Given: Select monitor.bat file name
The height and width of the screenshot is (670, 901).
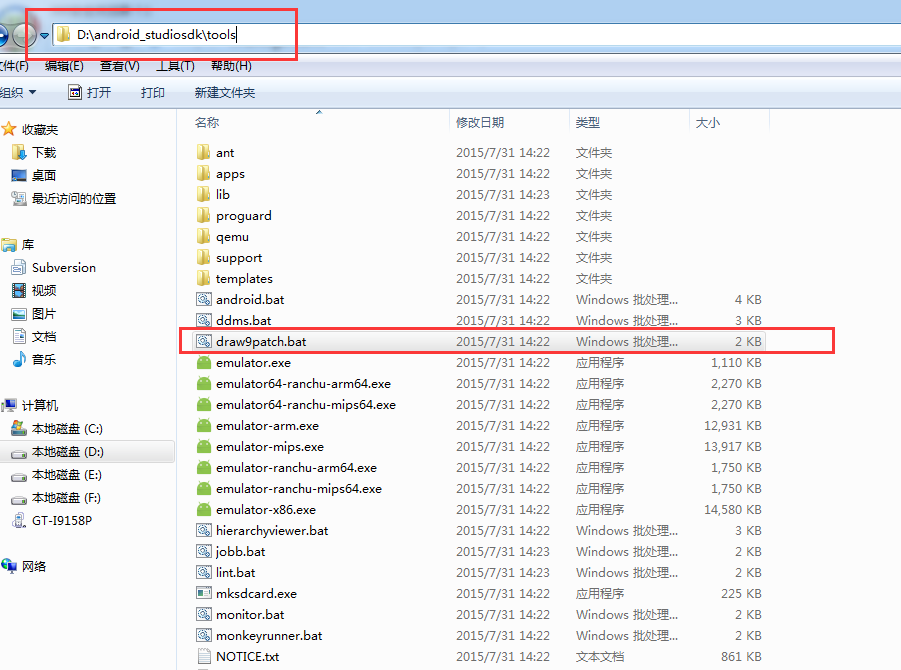Looking at the screenshot, I should click(x=250, y=614).
